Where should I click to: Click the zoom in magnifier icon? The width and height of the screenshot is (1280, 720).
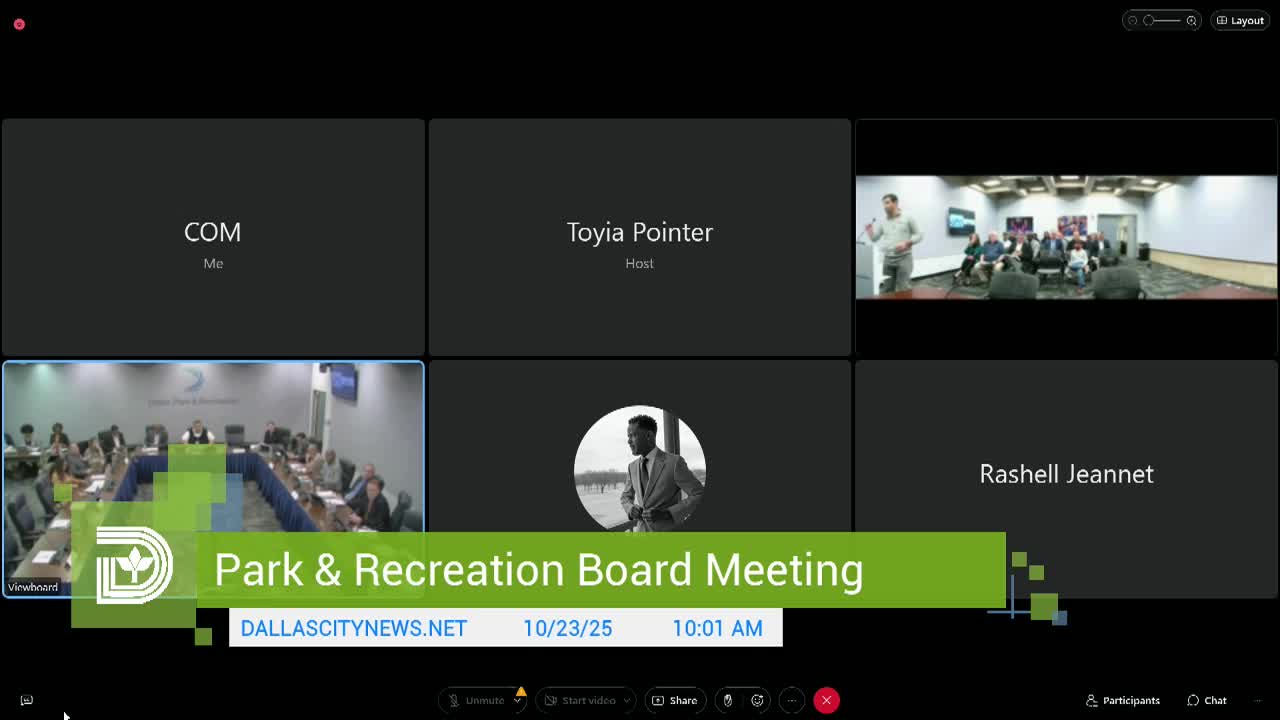[x=1191, y=20]
